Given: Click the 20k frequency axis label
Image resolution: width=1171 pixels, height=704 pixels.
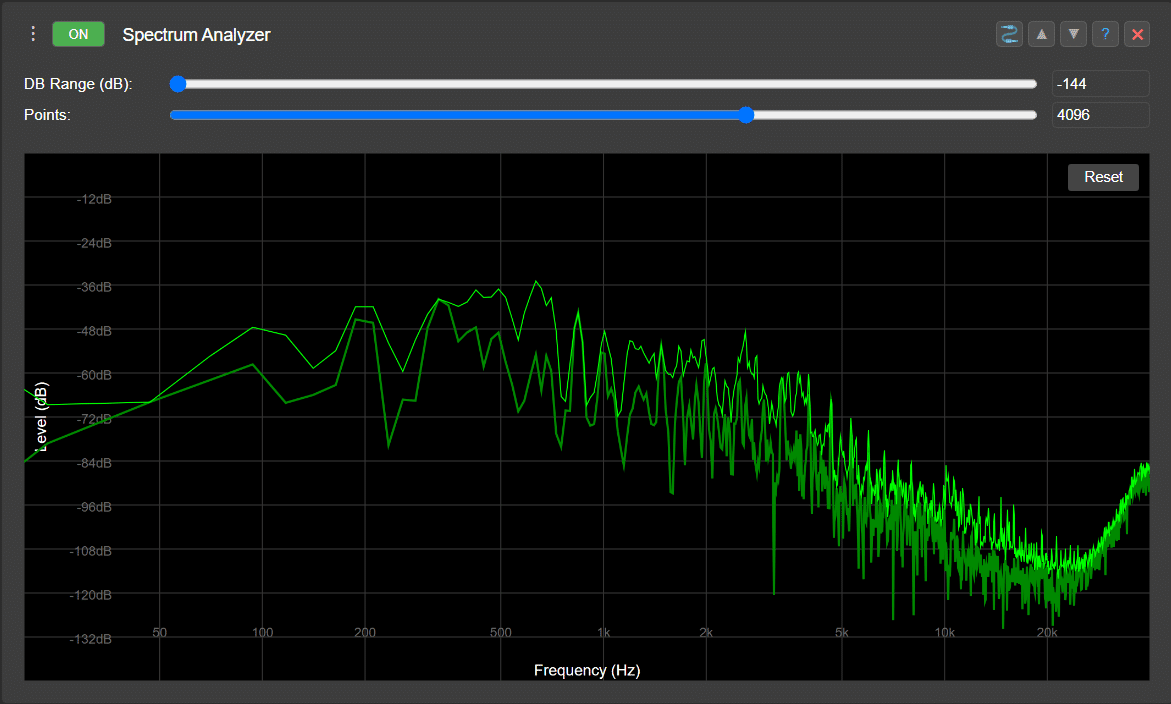Looking at the screenshot, I should (x=1047, y=632).
